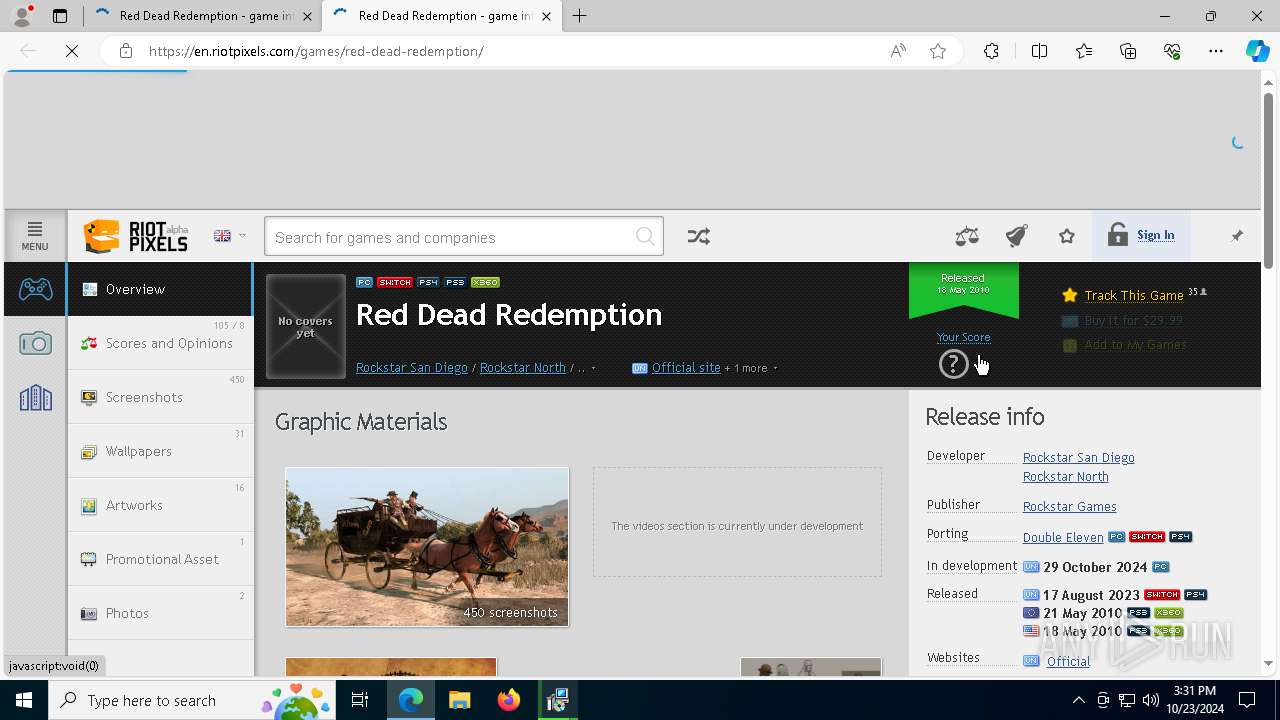
Task: Open the Screenshots tab
Action: tap(160, 397)
